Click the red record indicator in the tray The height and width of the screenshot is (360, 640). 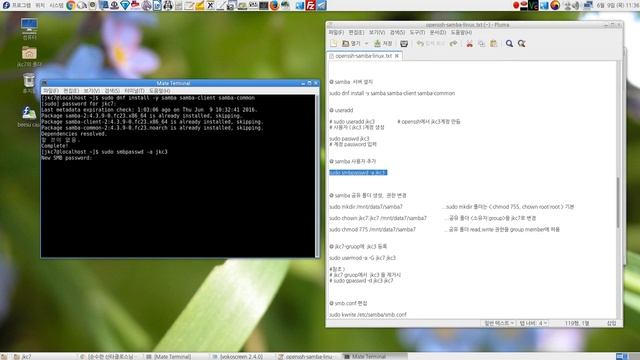click(516, 5)
